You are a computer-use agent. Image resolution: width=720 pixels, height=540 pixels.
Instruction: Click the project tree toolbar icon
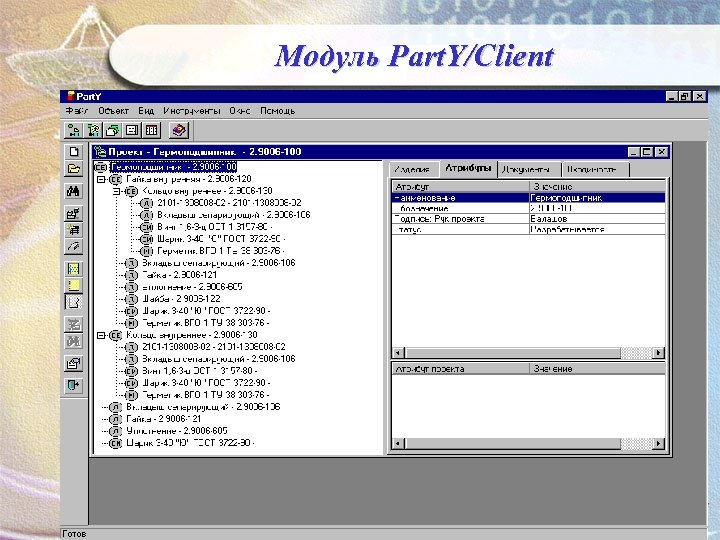73,130
